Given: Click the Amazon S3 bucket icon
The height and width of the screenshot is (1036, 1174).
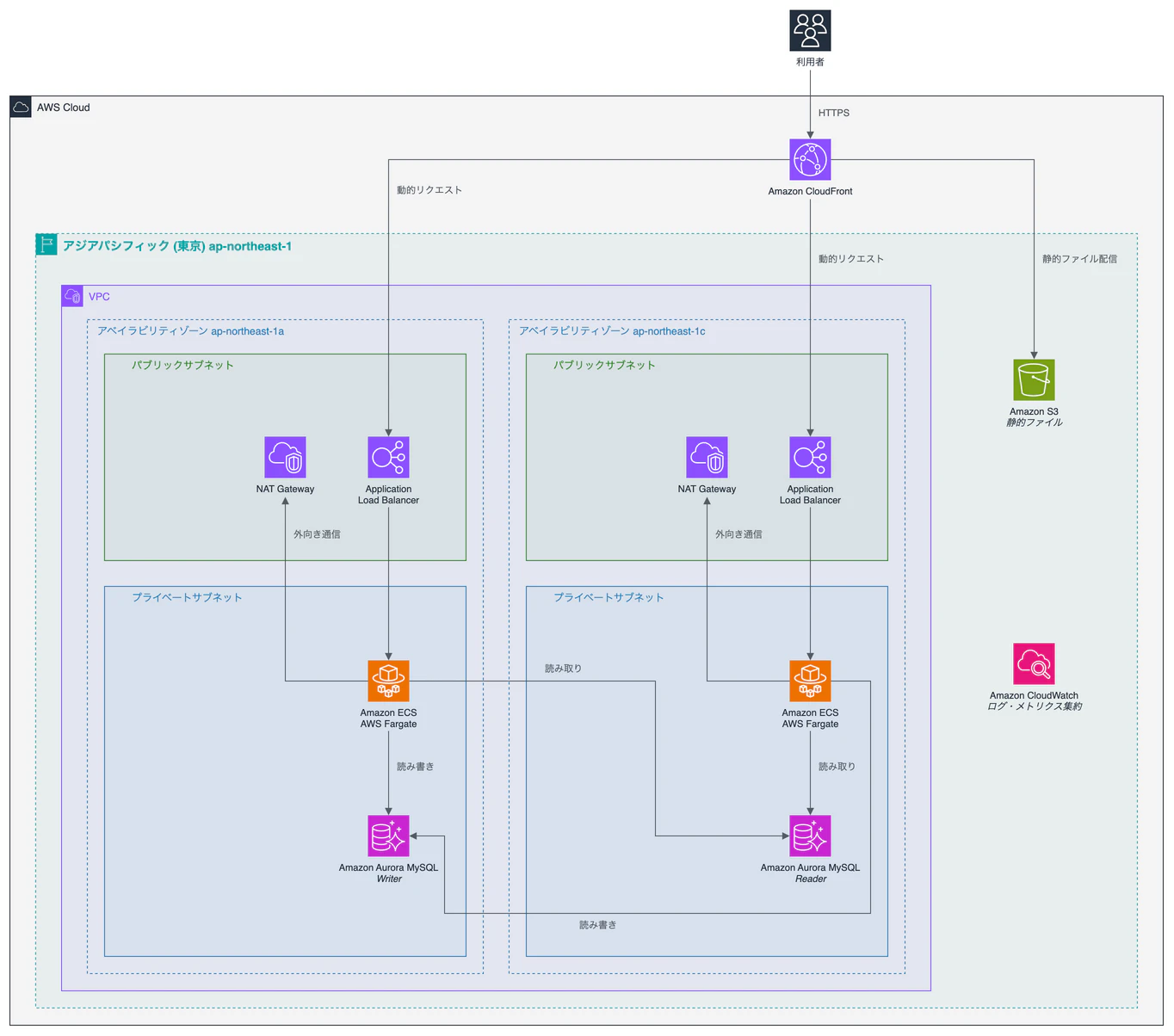Looking at the screenshot, I should 1034,380.
